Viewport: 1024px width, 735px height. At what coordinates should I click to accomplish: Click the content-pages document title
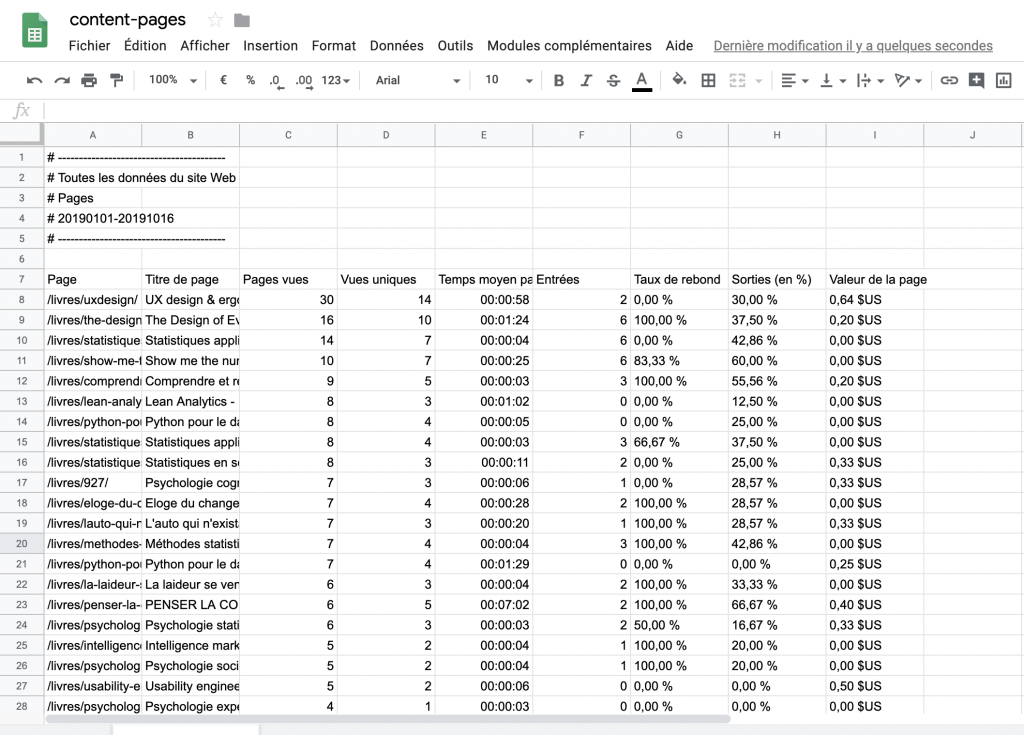click(127, 20)
